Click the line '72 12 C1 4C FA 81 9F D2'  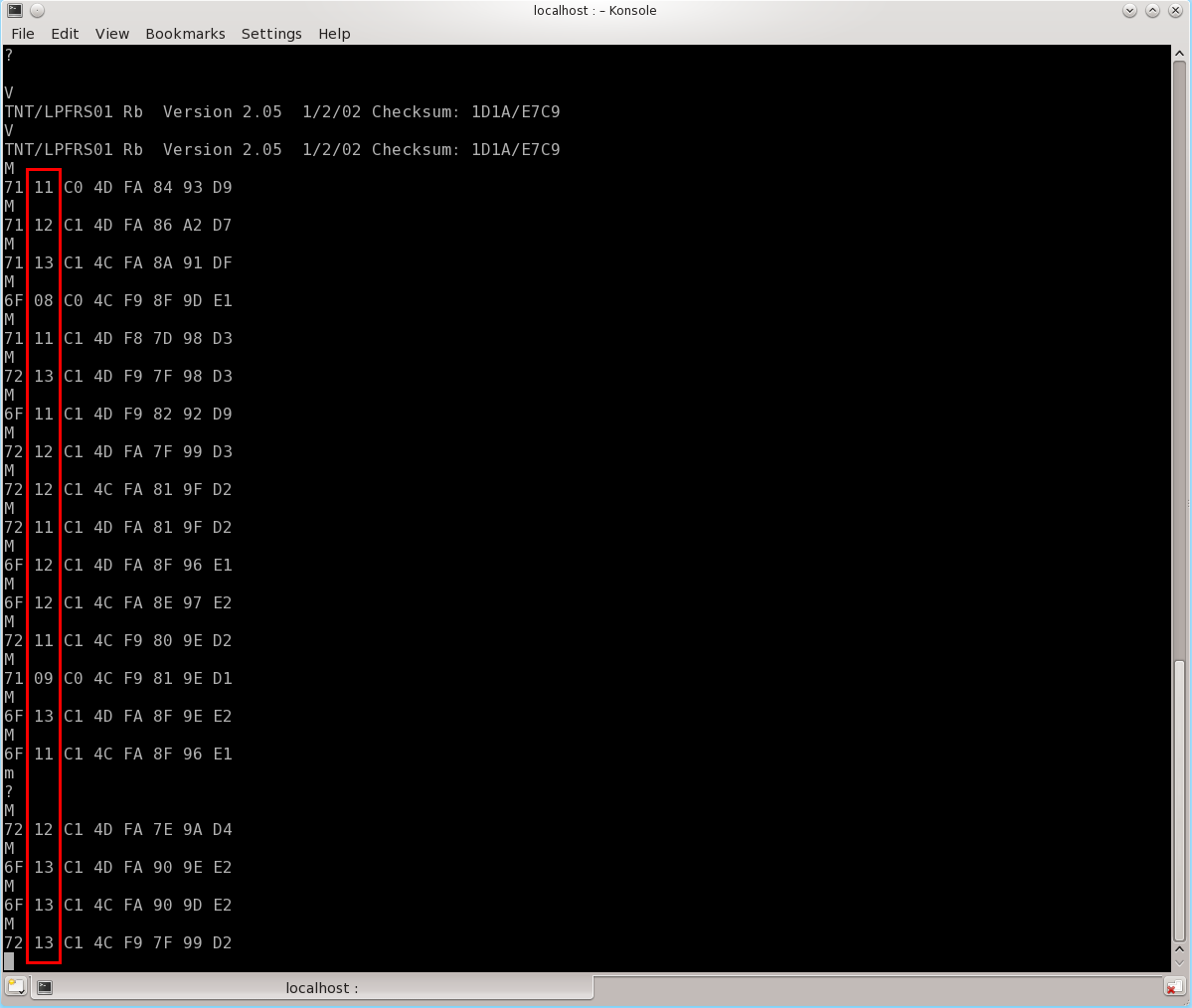[x=118, y=489]
